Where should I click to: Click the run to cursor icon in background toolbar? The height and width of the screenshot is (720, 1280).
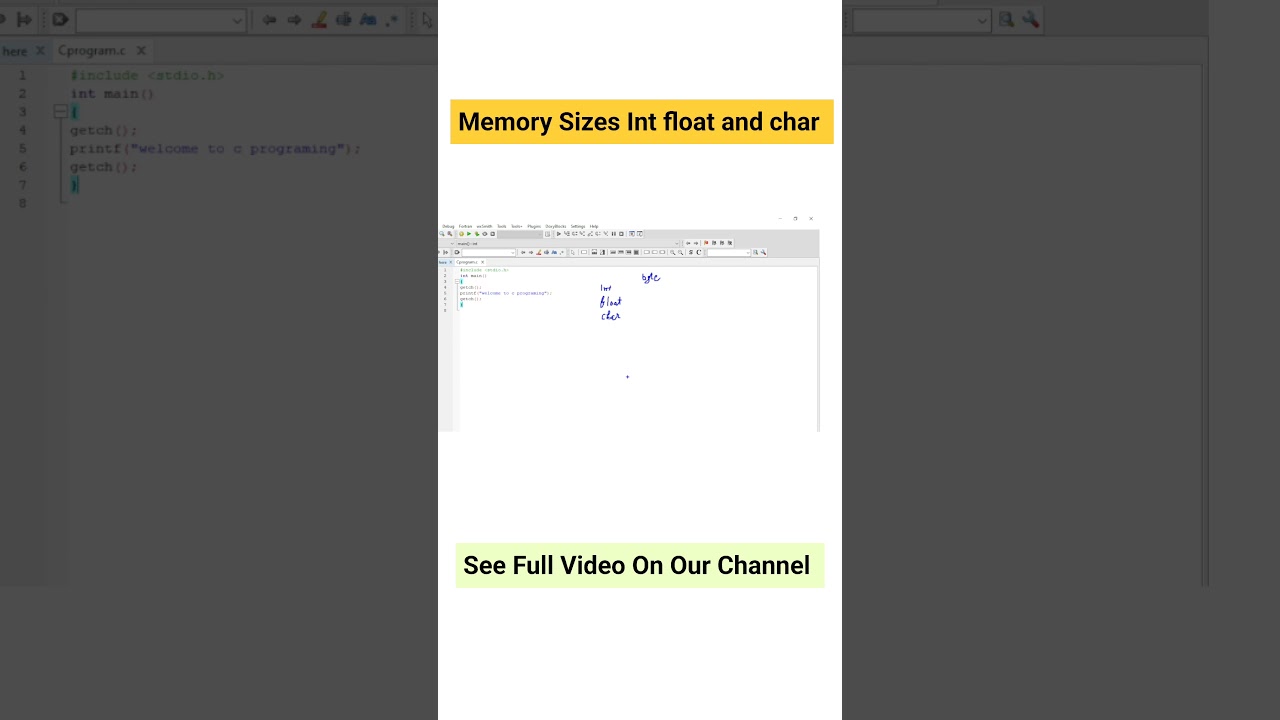[60, 19]
